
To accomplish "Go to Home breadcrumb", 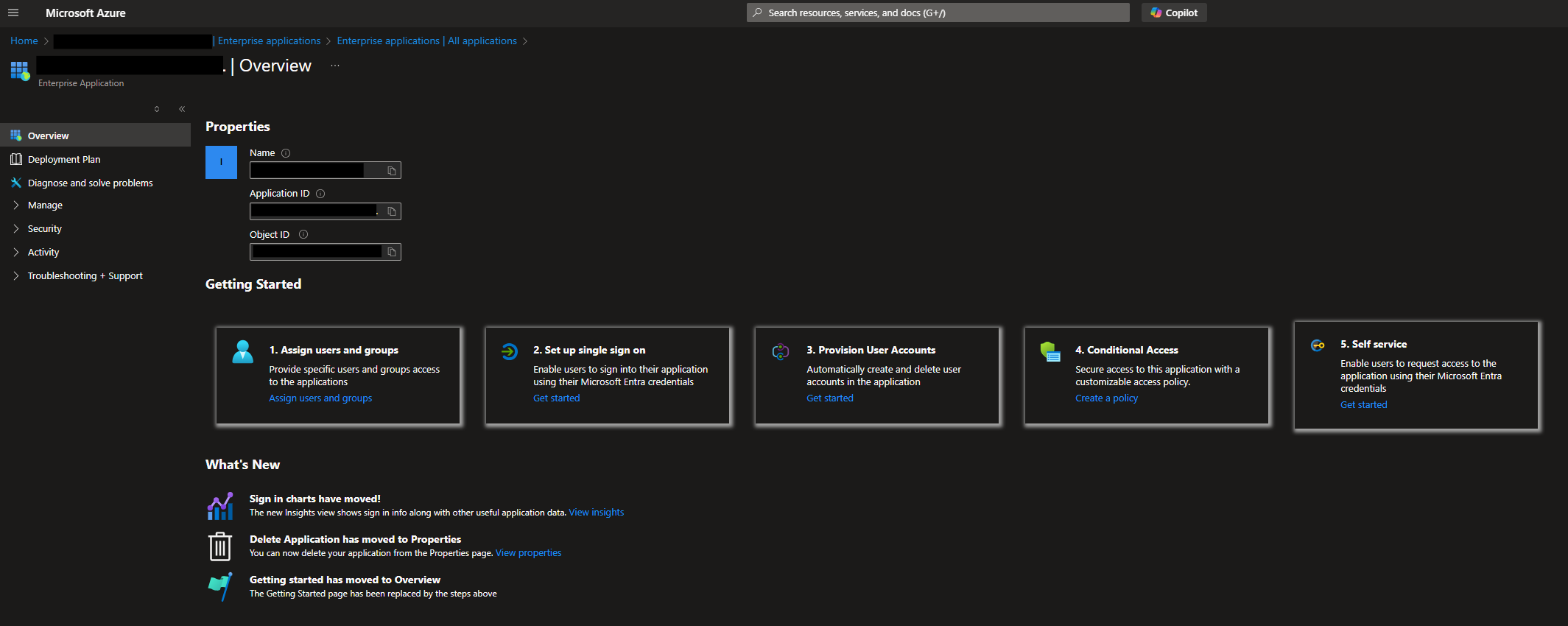I will click(24, 41).
